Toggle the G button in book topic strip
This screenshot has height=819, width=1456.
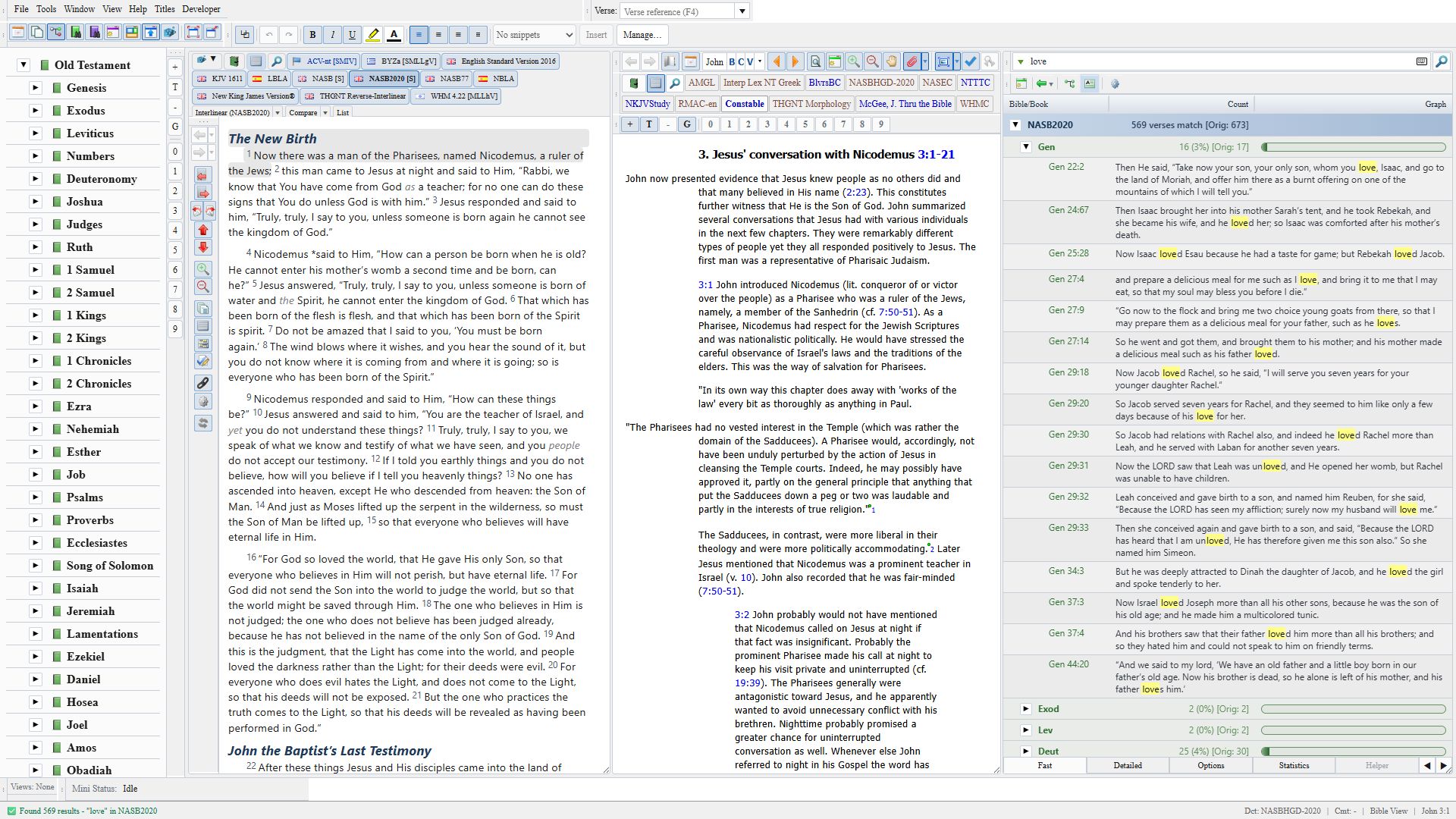[x=687, y=124]
